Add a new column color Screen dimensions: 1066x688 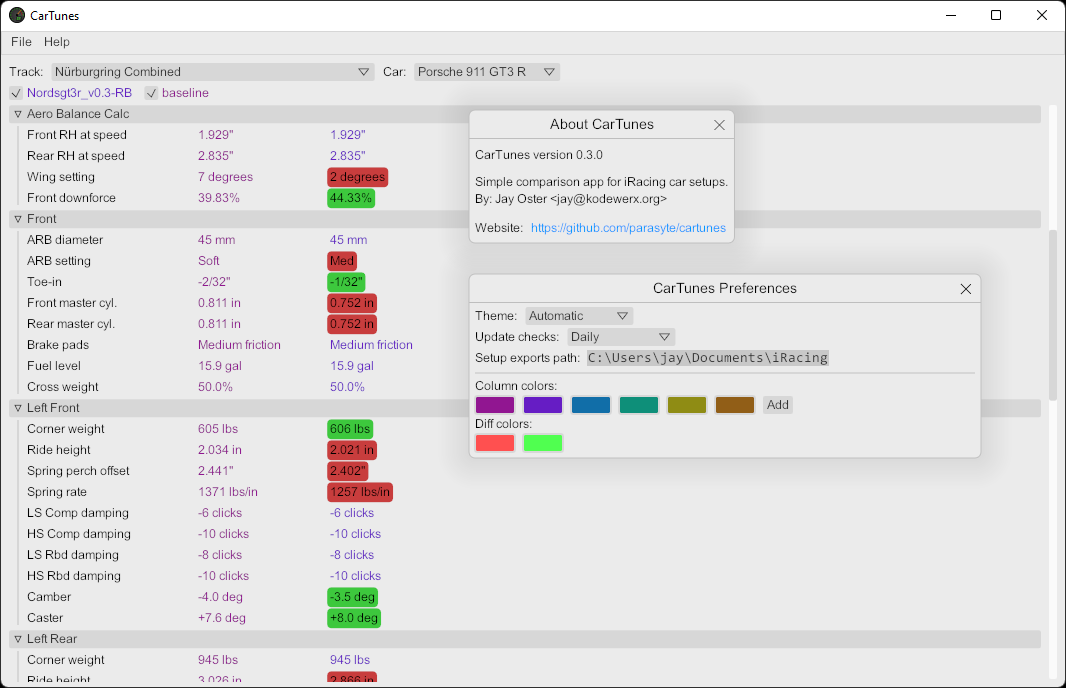pos(778,405)
